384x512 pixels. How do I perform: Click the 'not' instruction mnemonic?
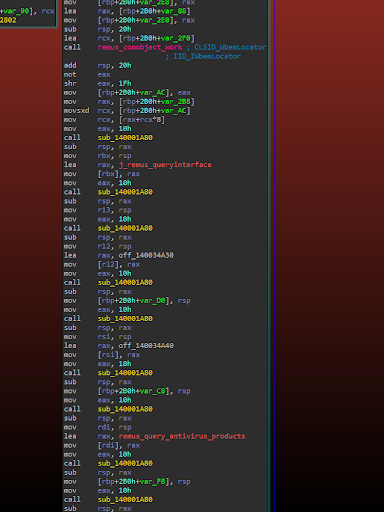(x=70, y=75)
